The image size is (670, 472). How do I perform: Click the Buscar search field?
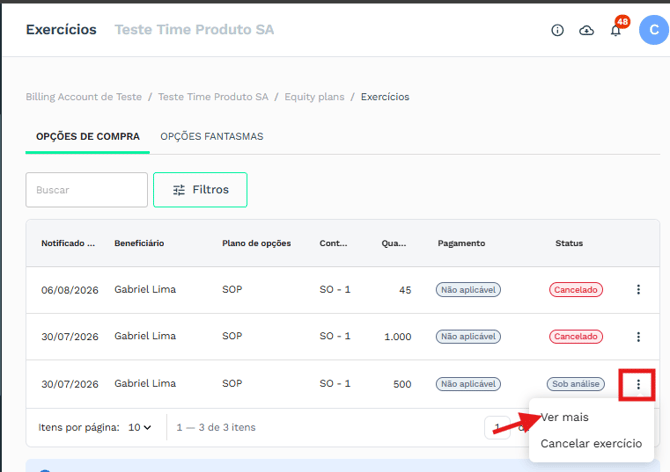coord(87,190)
